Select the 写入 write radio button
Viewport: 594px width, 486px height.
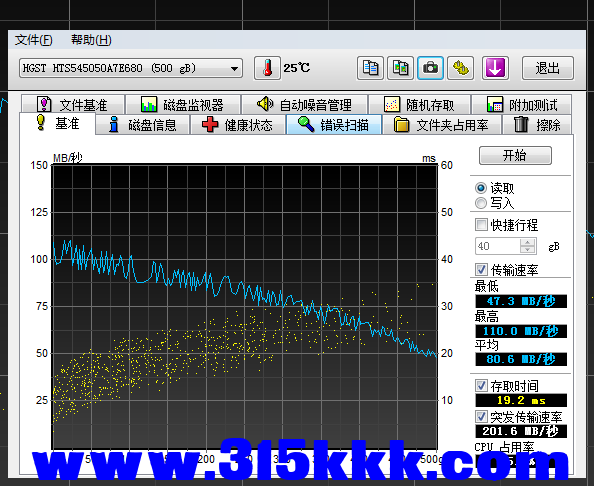tap(481, 203)
